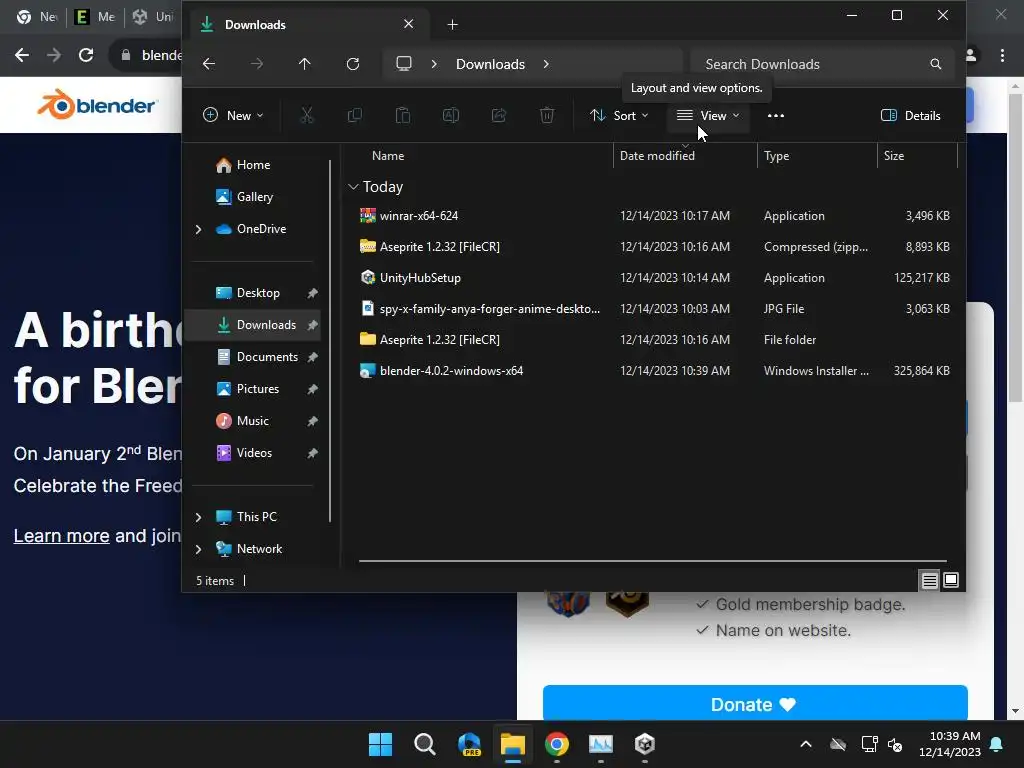Screen dimensions: 1024x768
Task: Select the Aseprite 1.2.32 File folder row
Action: 653,340
